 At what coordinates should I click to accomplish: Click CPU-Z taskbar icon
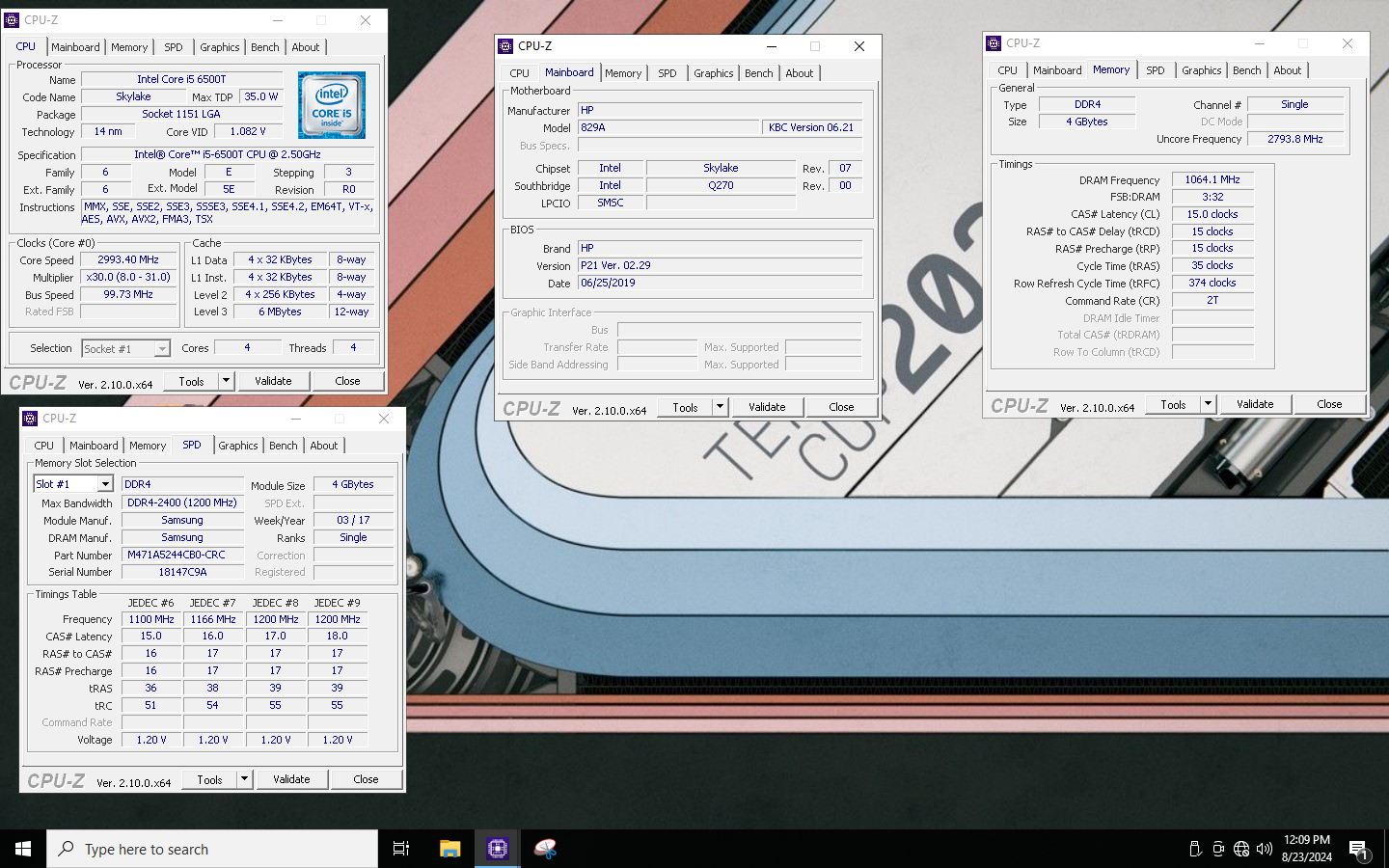coord(498,849)
